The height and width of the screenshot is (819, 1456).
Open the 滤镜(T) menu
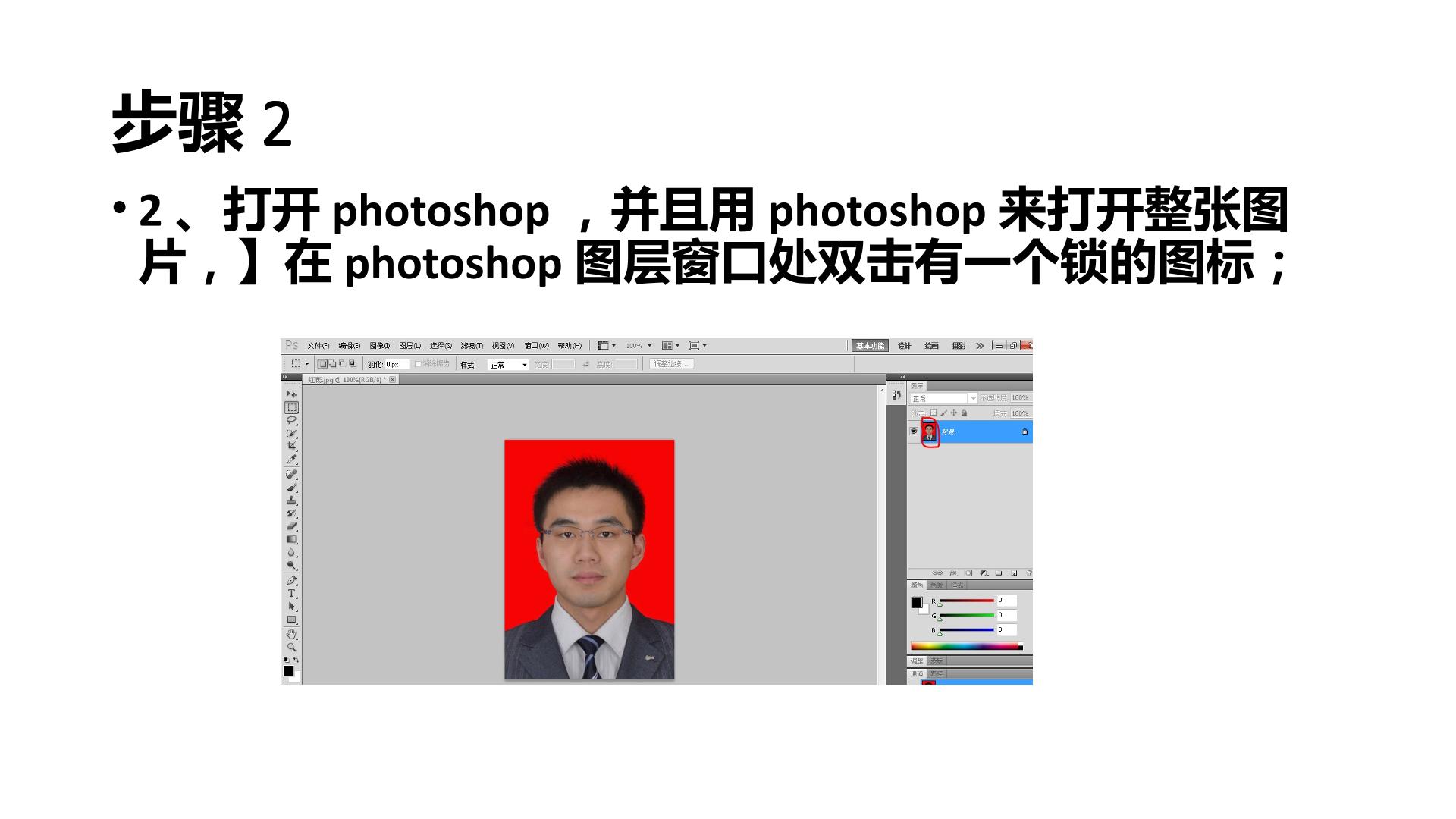[472, 346]
